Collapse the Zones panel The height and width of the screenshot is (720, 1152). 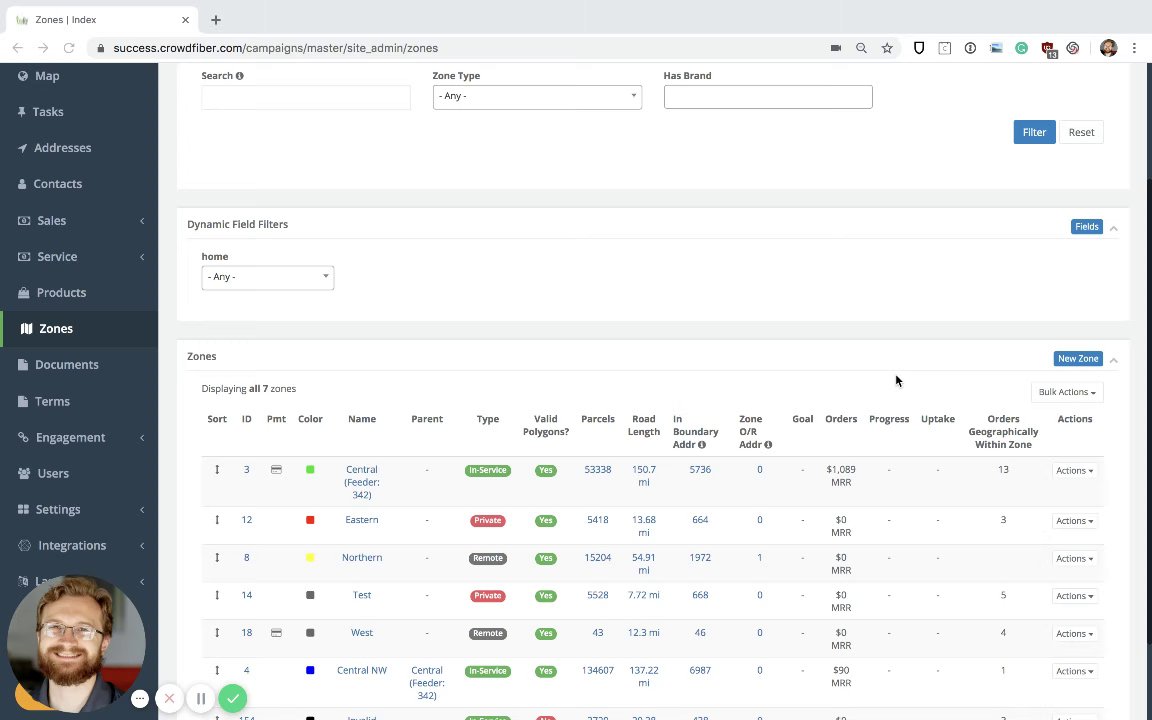click(x=1114, y=360)
